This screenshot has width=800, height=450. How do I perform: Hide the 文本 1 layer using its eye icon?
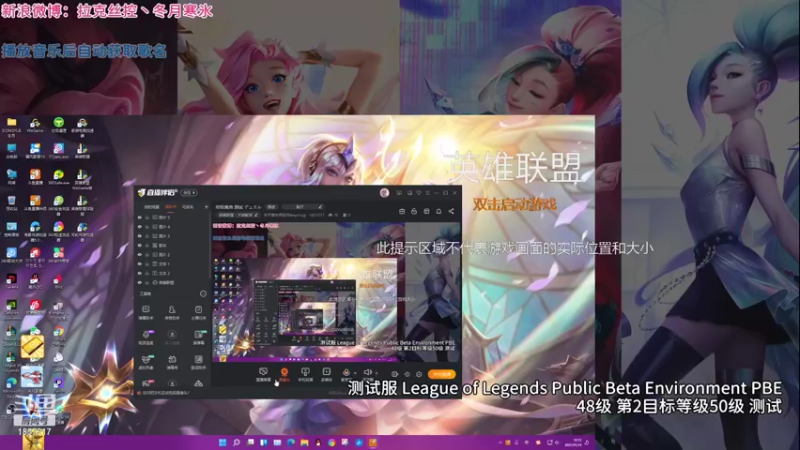139,264
